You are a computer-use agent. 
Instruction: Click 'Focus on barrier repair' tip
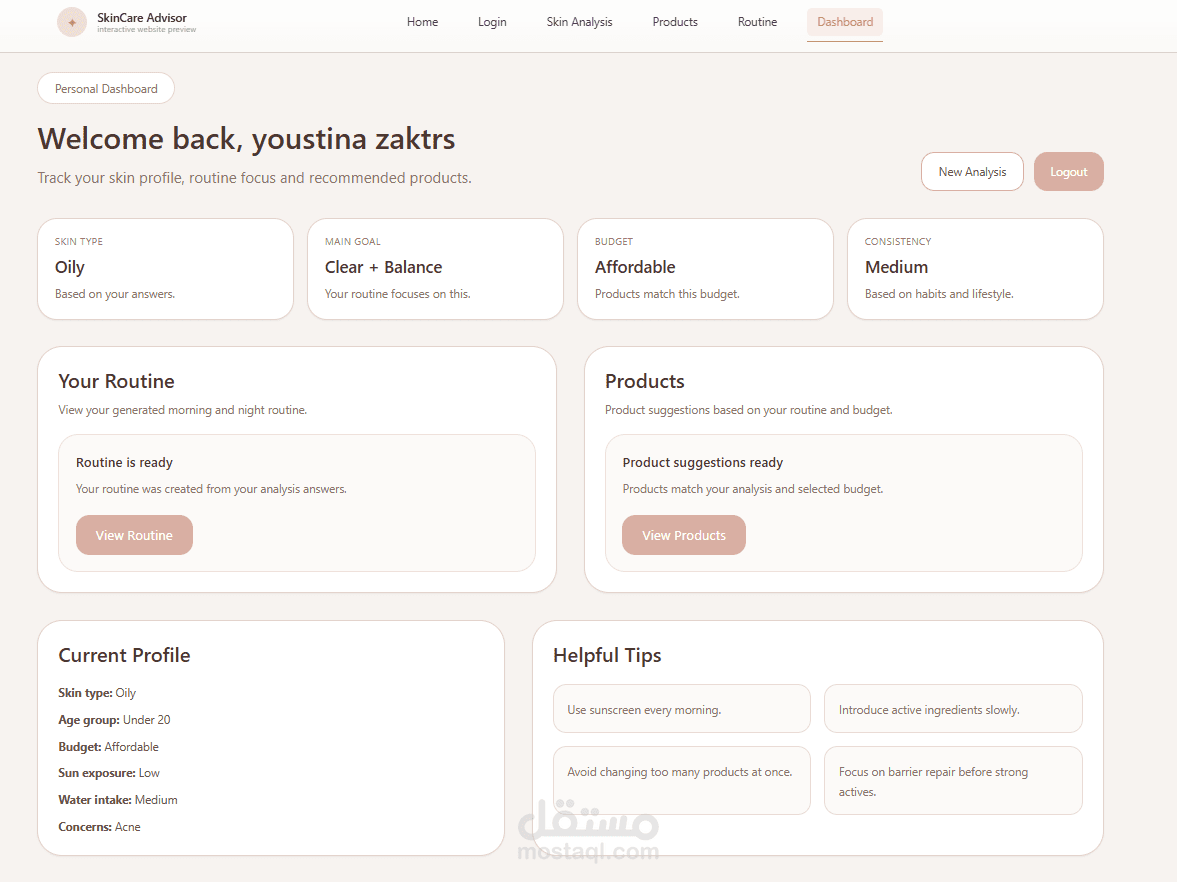point(953,781)
